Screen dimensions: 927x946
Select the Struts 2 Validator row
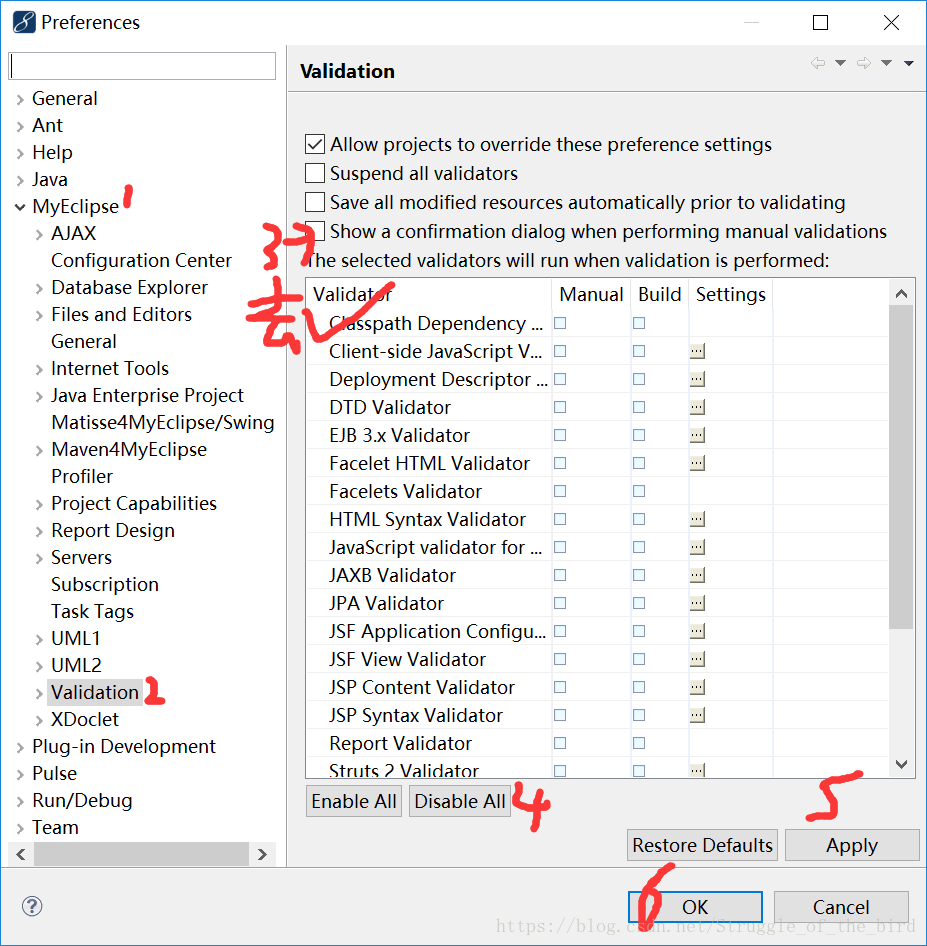tap(597, 770)
